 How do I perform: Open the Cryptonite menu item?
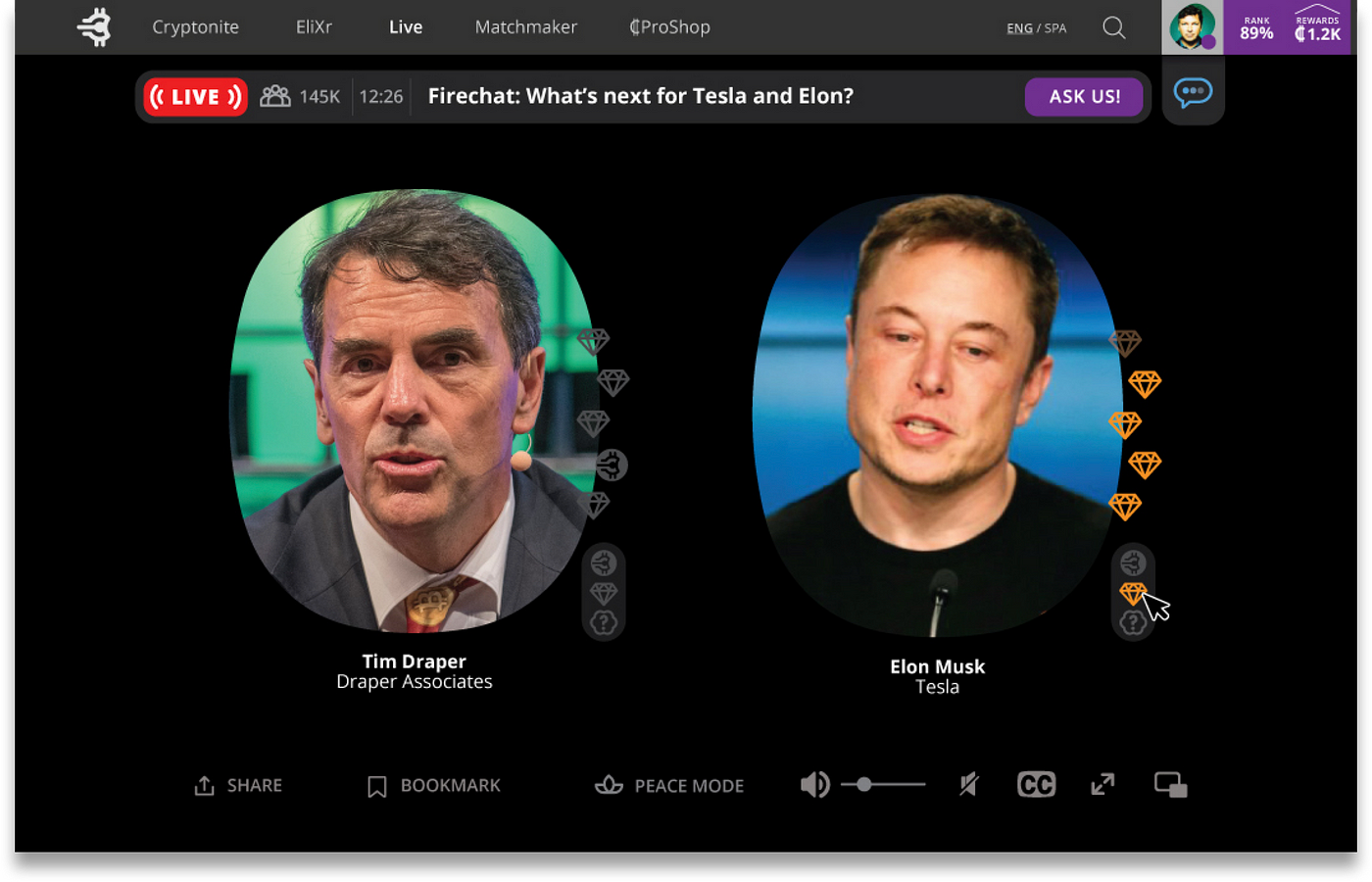pos(195,27)
